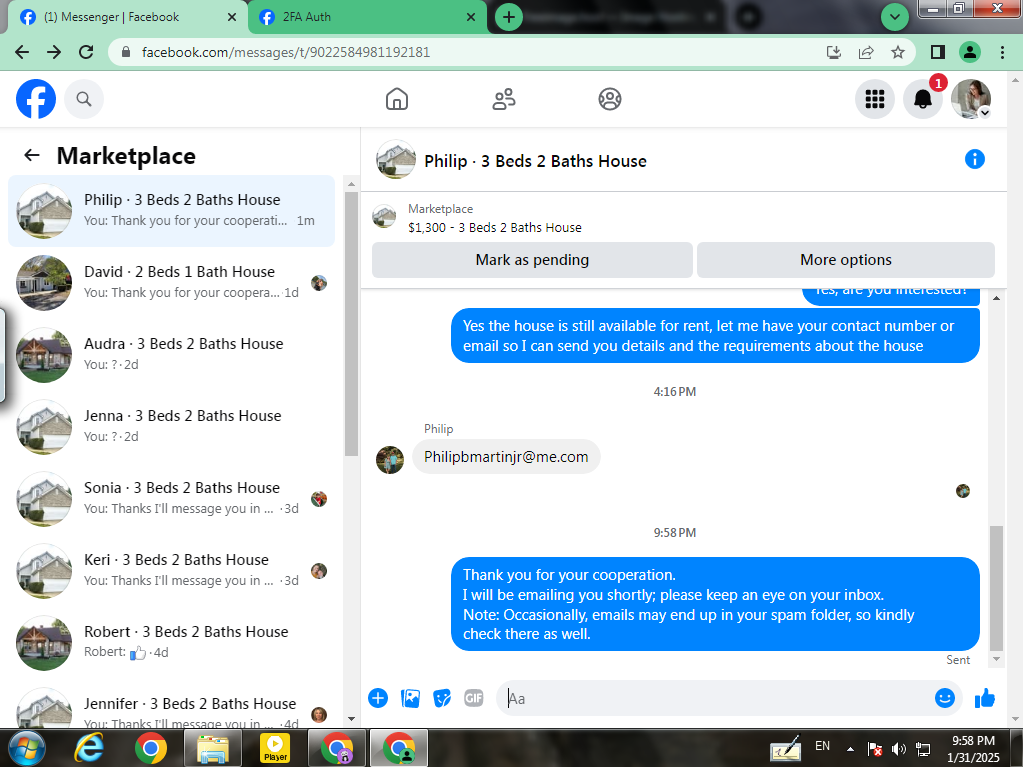Click the EN language indicator
This screenshot has height=767, width=1023.
pyautogui.click(x=822, y=745)
